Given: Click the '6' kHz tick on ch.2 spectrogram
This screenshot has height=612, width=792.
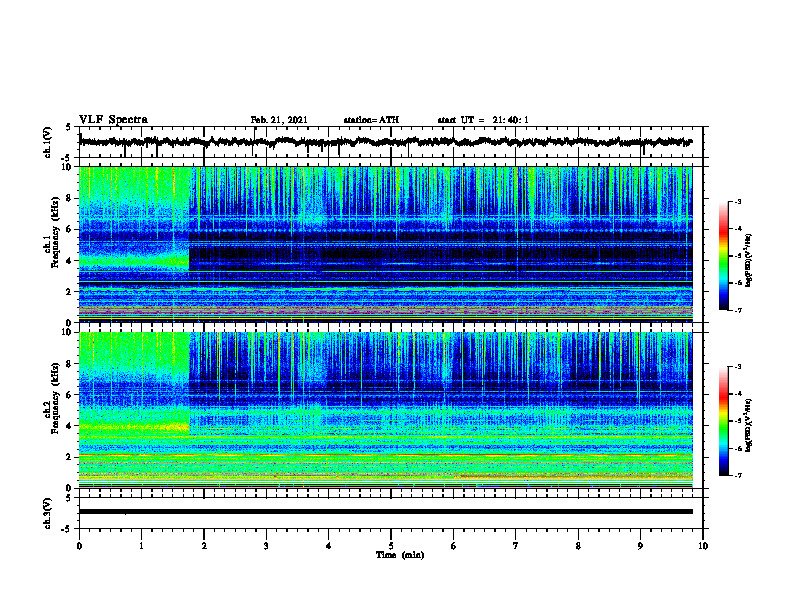Looking at the screenshot, I should (70, 395).
